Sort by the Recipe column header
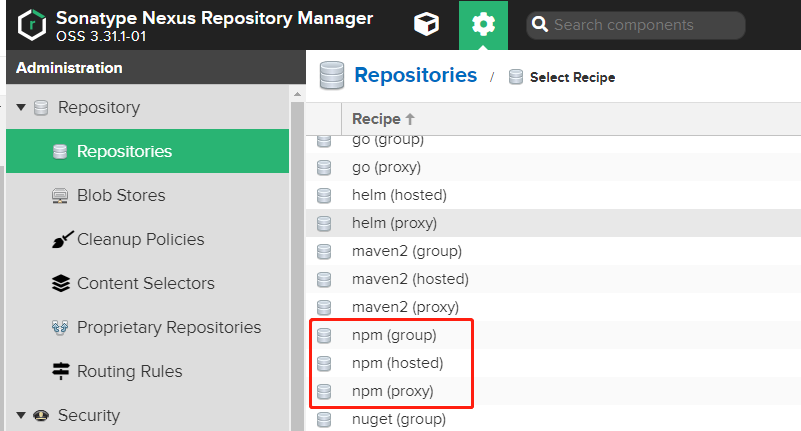This screenshot has width=801, height=431. (x=383, y=119)
